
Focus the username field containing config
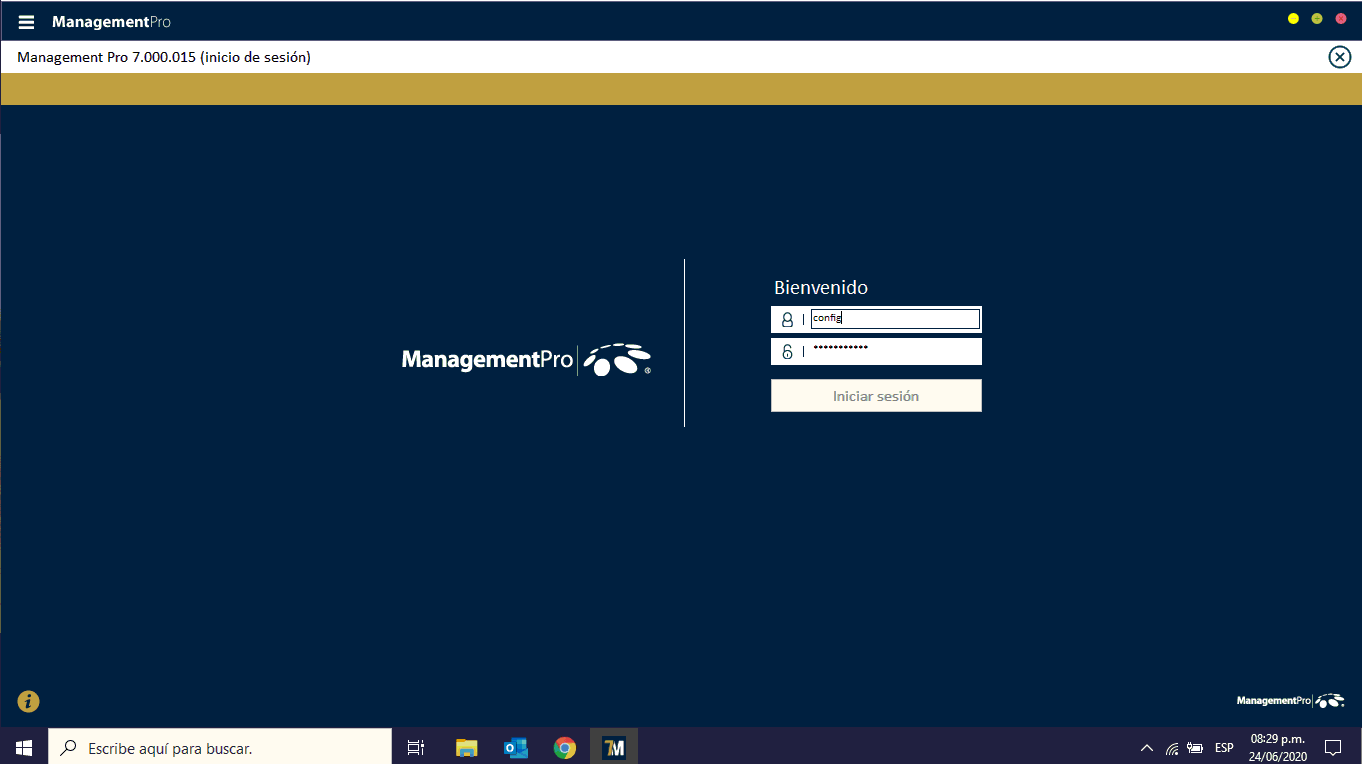pos(894,319)
